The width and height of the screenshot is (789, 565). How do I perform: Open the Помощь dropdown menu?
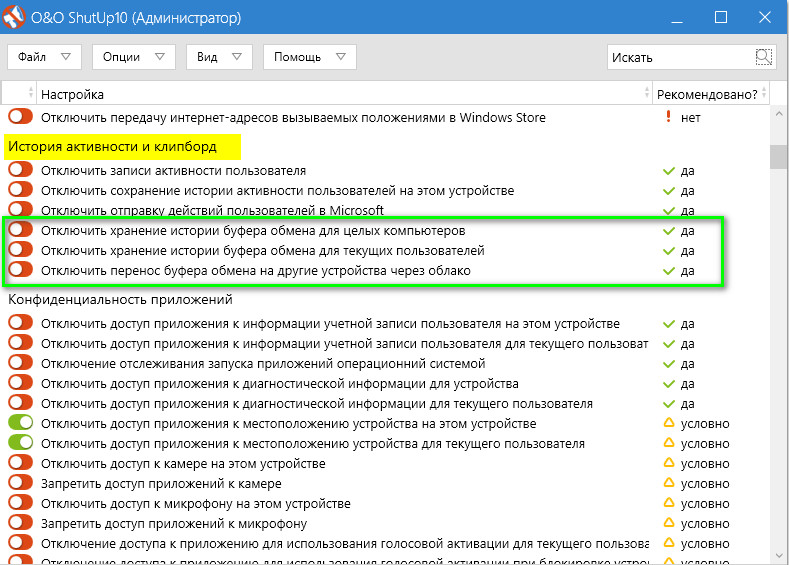(309, 57)
